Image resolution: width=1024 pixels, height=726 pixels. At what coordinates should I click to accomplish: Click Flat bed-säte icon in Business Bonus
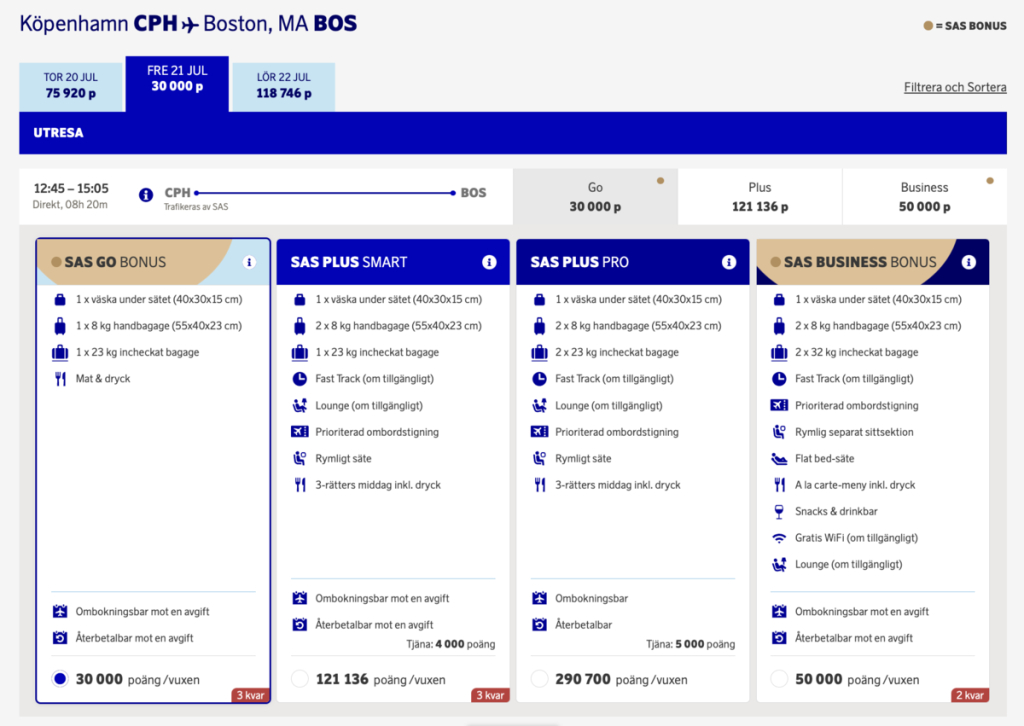(779, 459)
